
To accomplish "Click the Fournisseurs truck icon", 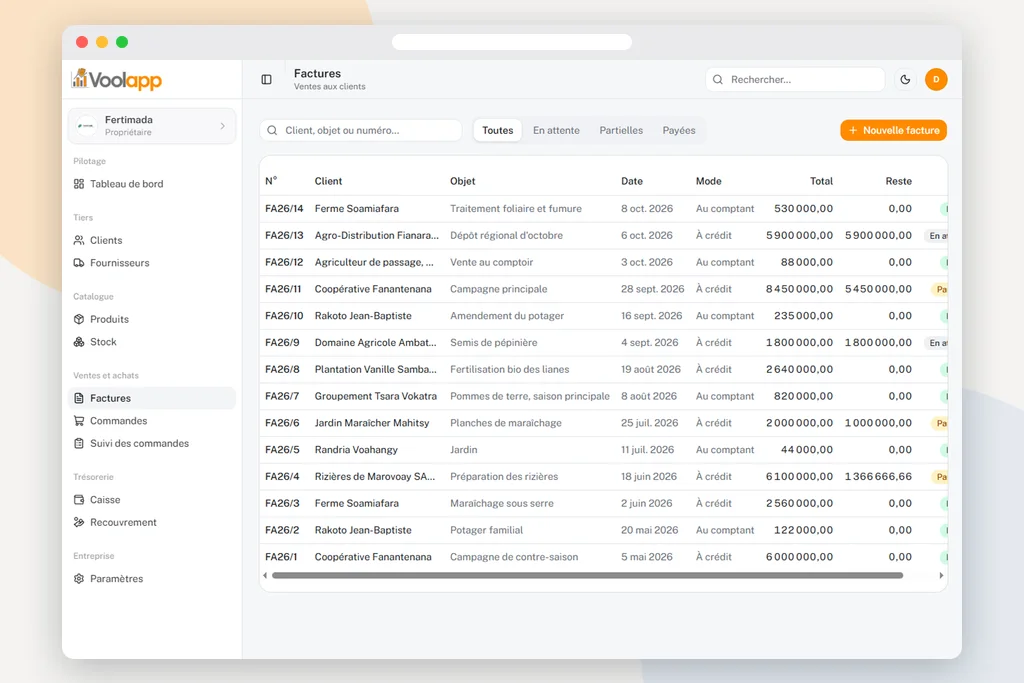I will [79, 263].
